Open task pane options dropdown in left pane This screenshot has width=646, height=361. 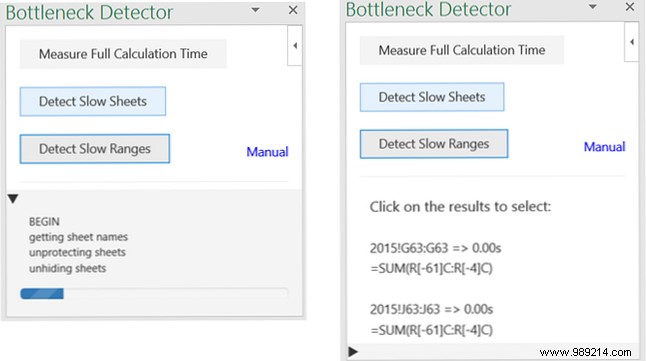tap(255, 10)
